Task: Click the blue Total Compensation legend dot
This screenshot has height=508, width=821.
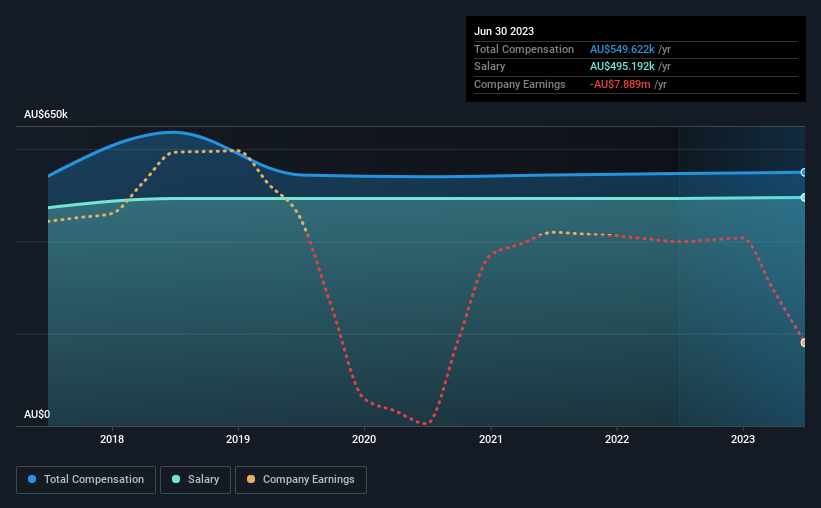Action: coord(32,479)
